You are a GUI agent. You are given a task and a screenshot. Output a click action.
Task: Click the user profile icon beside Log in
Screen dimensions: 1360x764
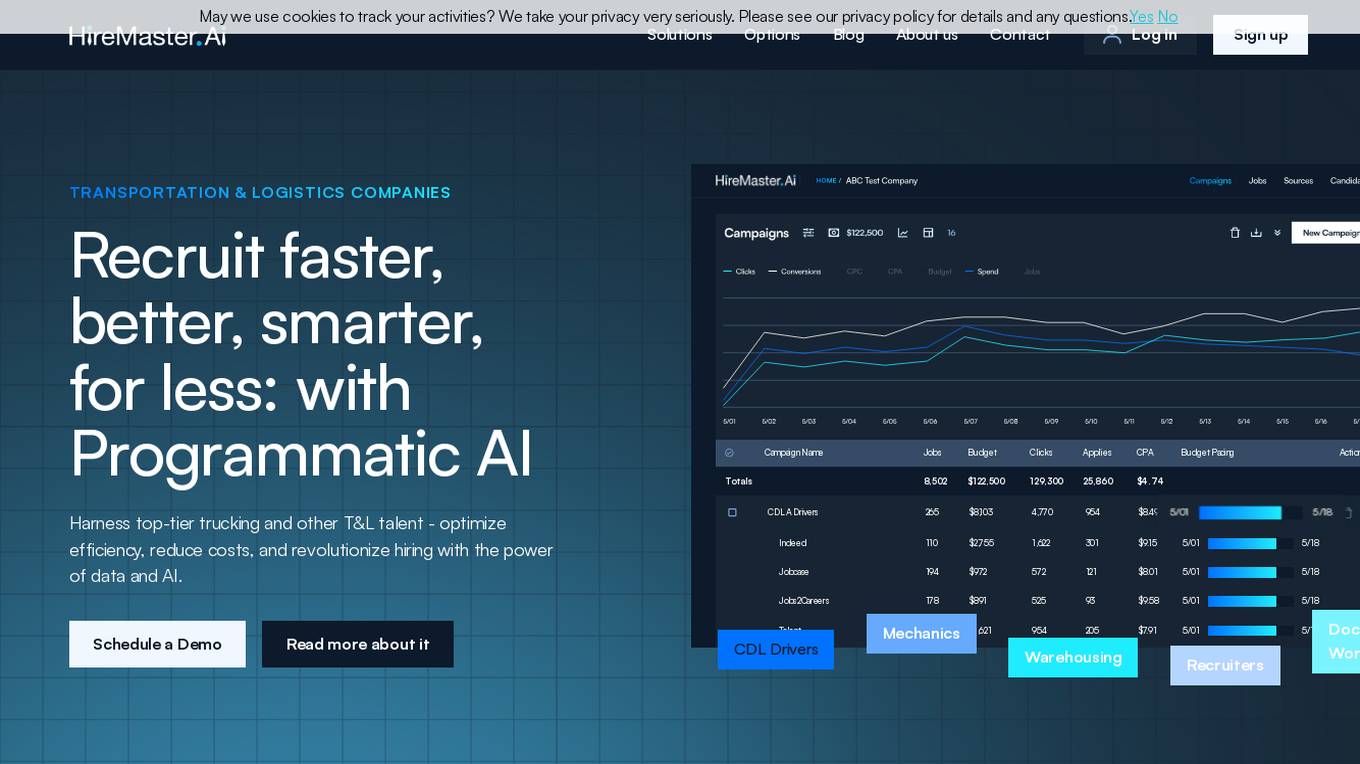click(x=1112, y=35)
